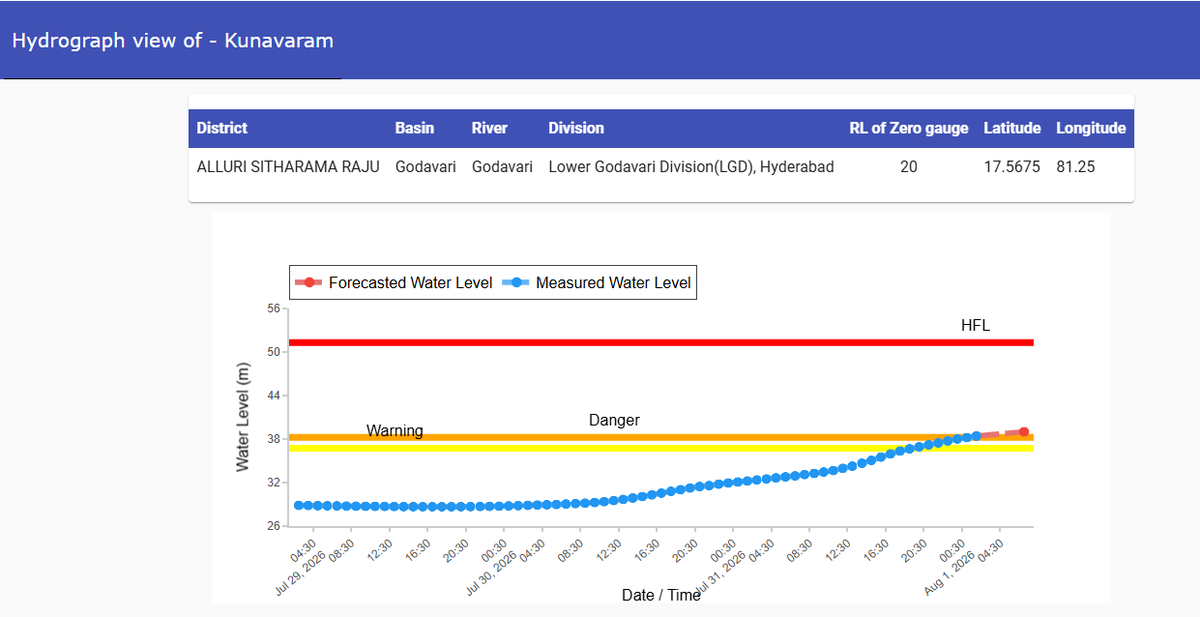Click the Water Level (m) axis title

click(x=243, y=417)
